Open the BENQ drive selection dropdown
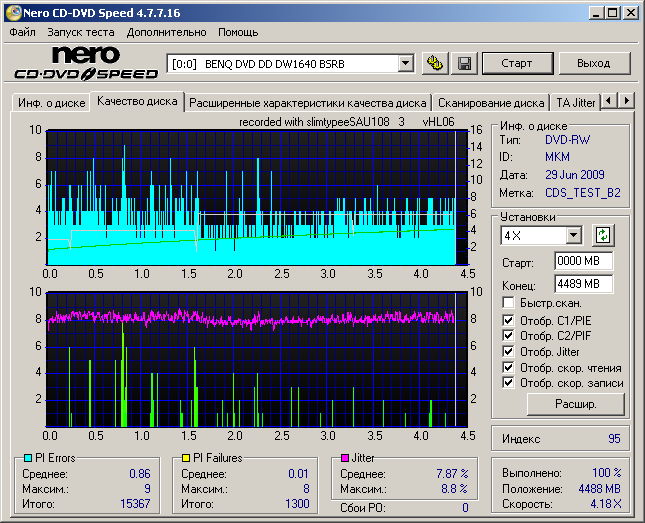This screenshot has height=523, width=645. coord(405,63)
